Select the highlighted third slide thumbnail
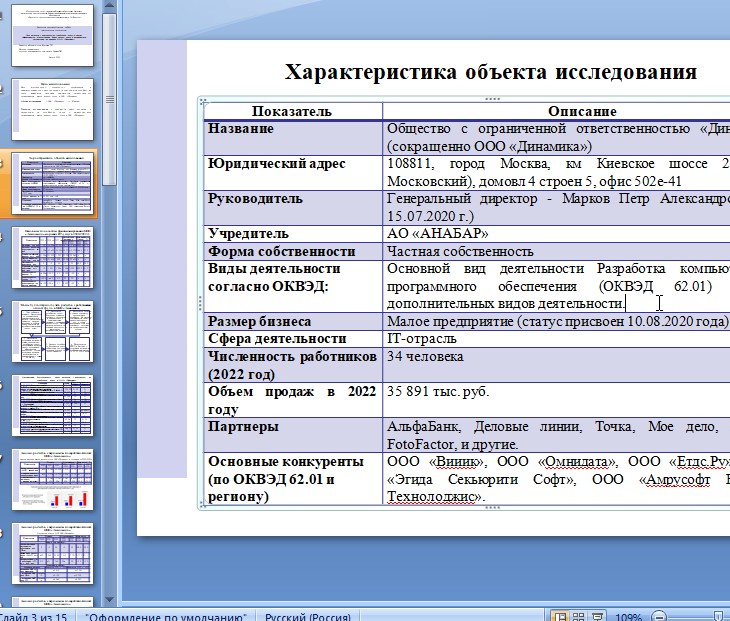This screenshot has width=730, height=621. point(53,183)
